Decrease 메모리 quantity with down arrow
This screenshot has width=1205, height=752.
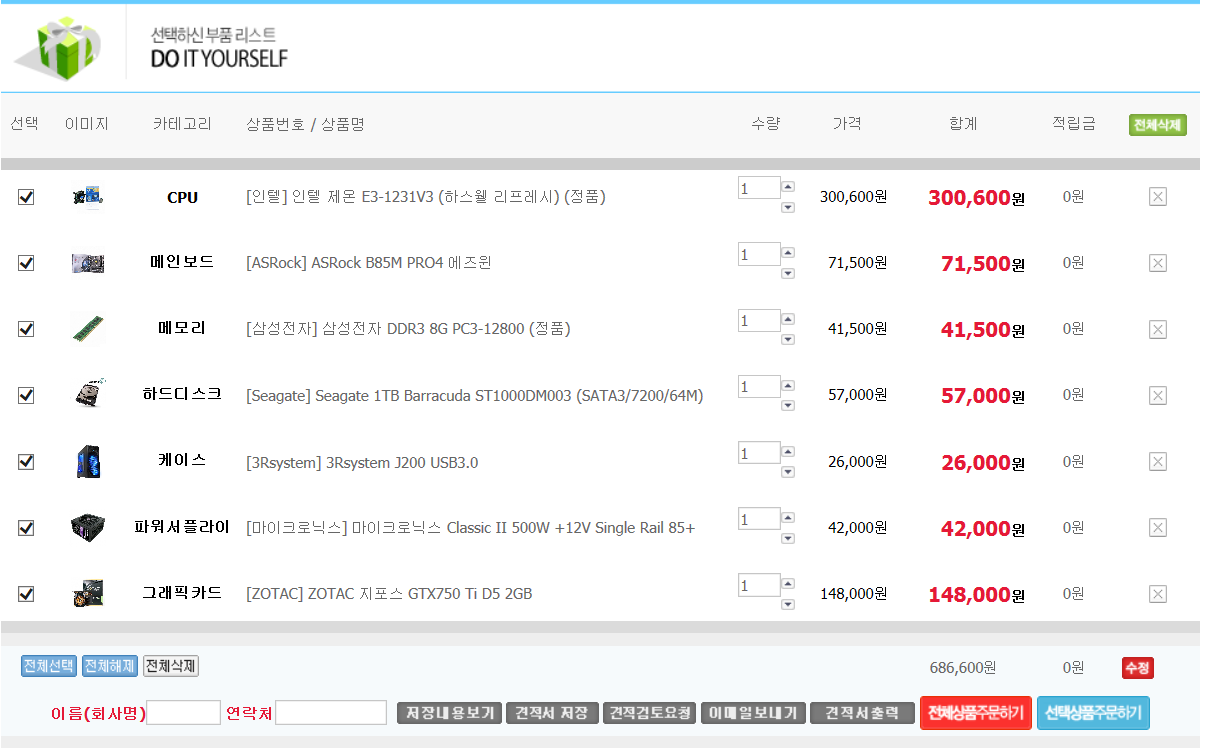pos(788,339)
